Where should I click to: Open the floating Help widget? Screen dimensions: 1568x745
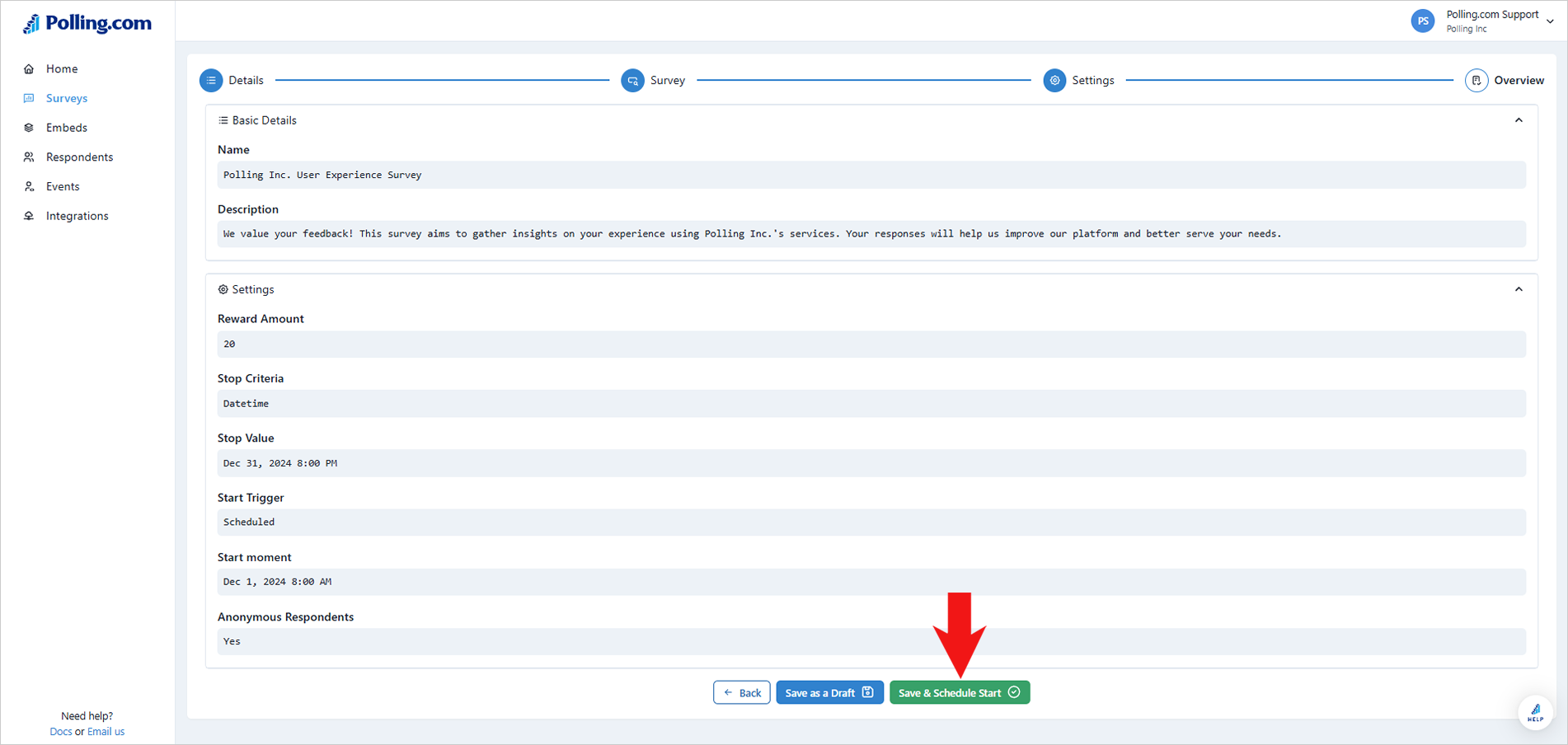coord(1535,713)
